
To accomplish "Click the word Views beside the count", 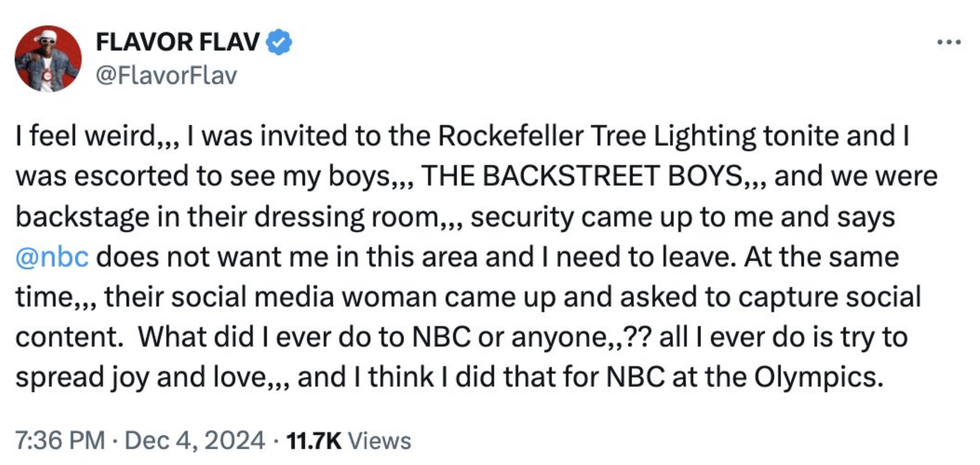I will (382, 440).
